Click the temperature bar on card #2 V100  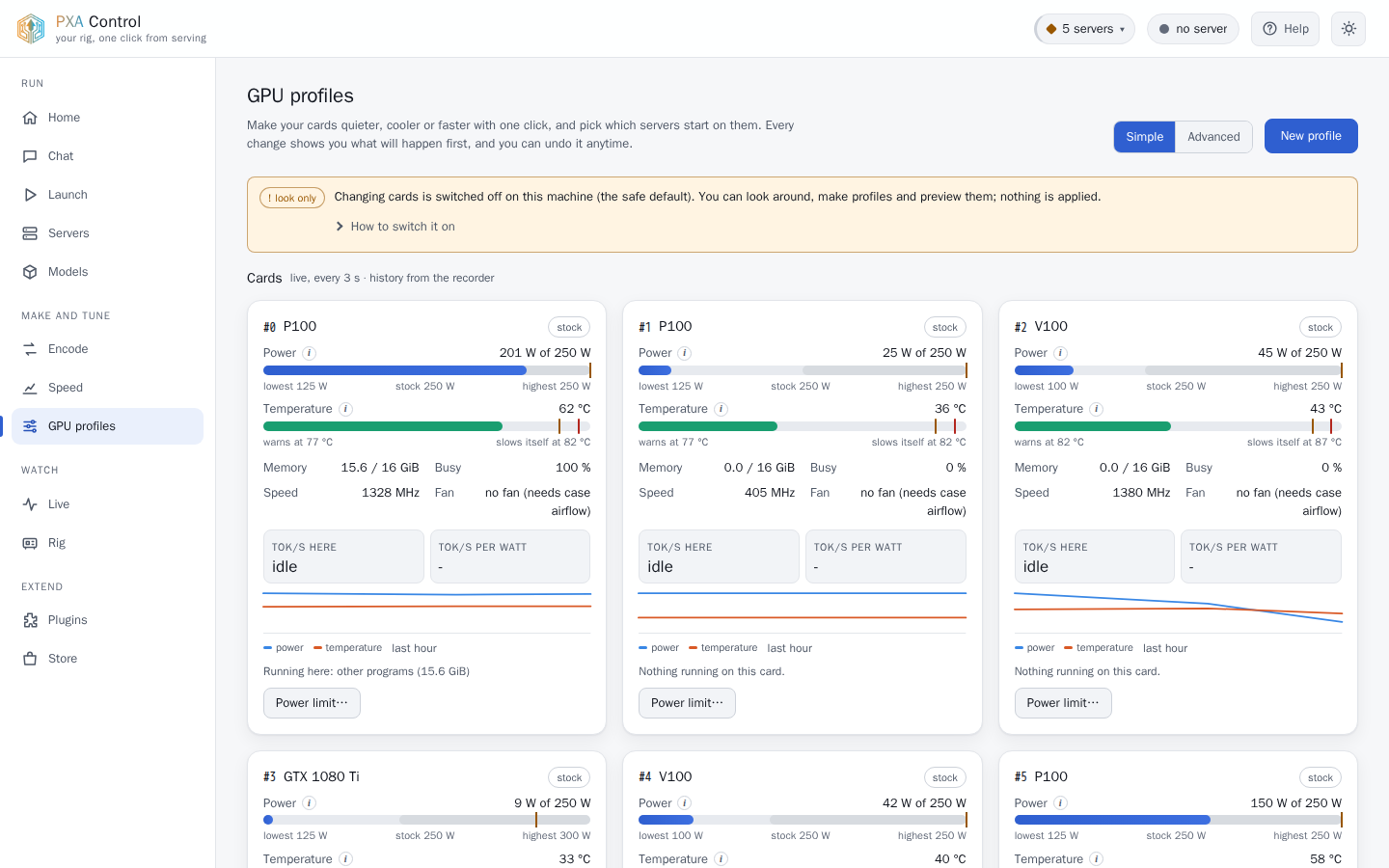click(1178, 426)
